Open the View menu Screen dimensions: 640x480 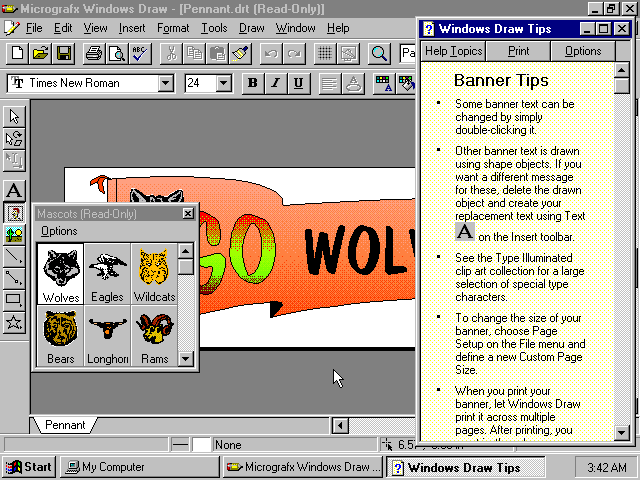click(95, 28)
